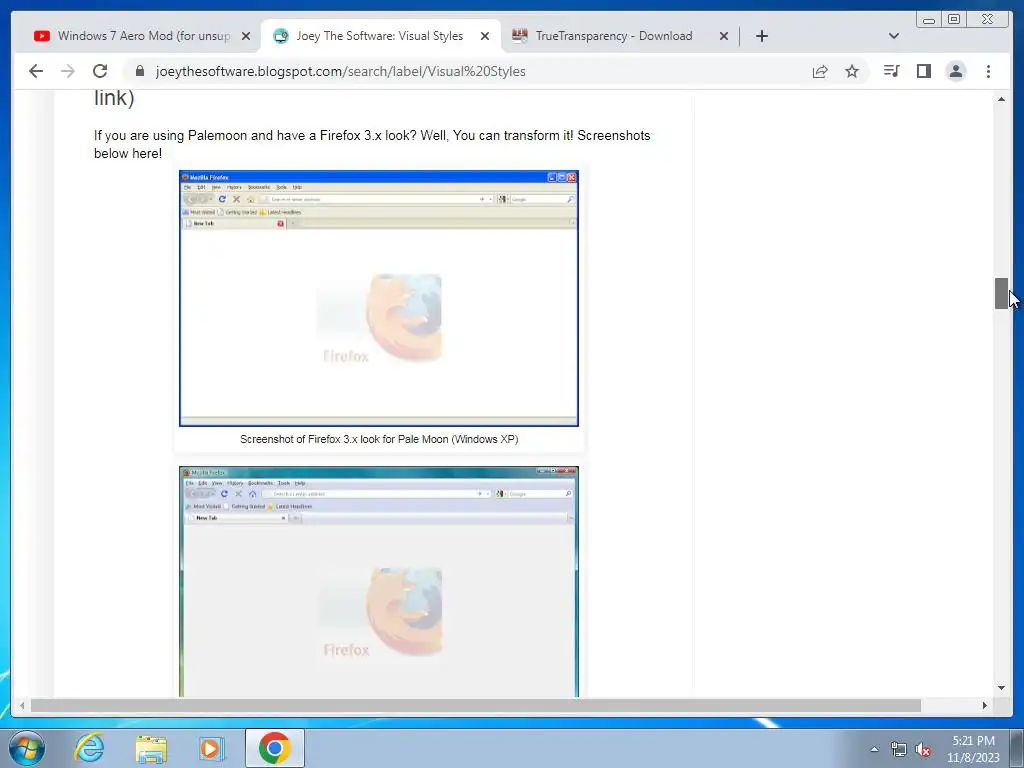Launch Internet Explorer from the taskbar
Image resolution: width=1024 pixels, height=768 pixels.
tap(89, 748)
